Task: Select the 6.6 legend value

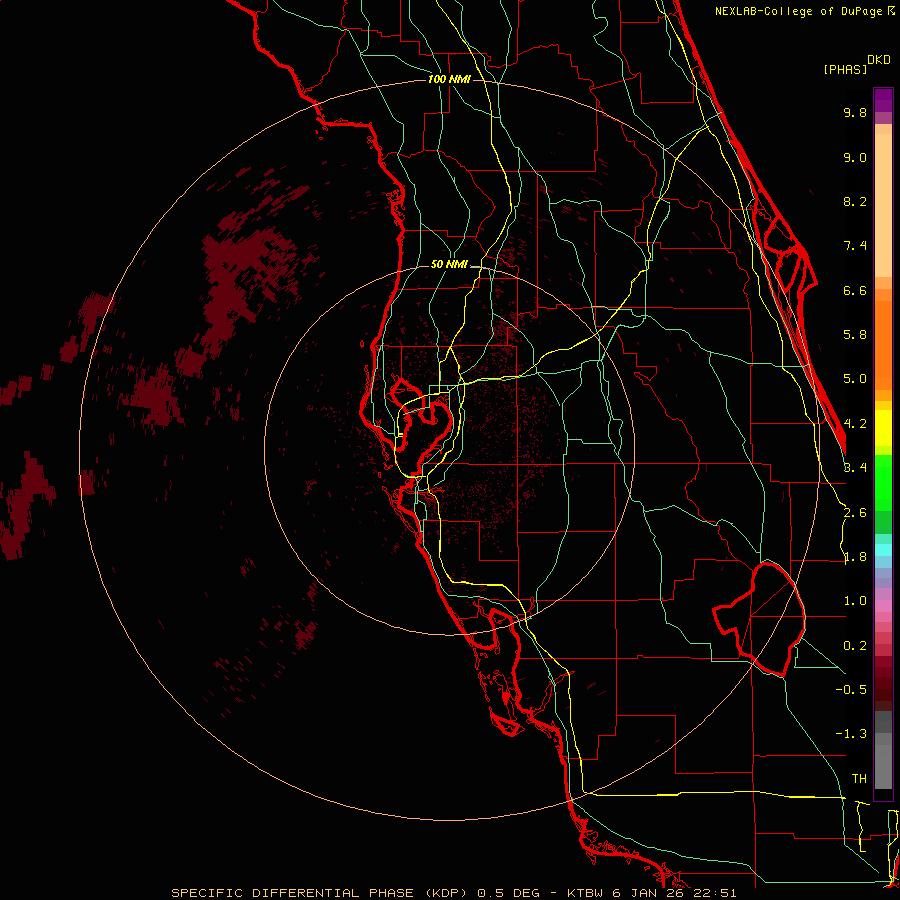Action: 855,290
